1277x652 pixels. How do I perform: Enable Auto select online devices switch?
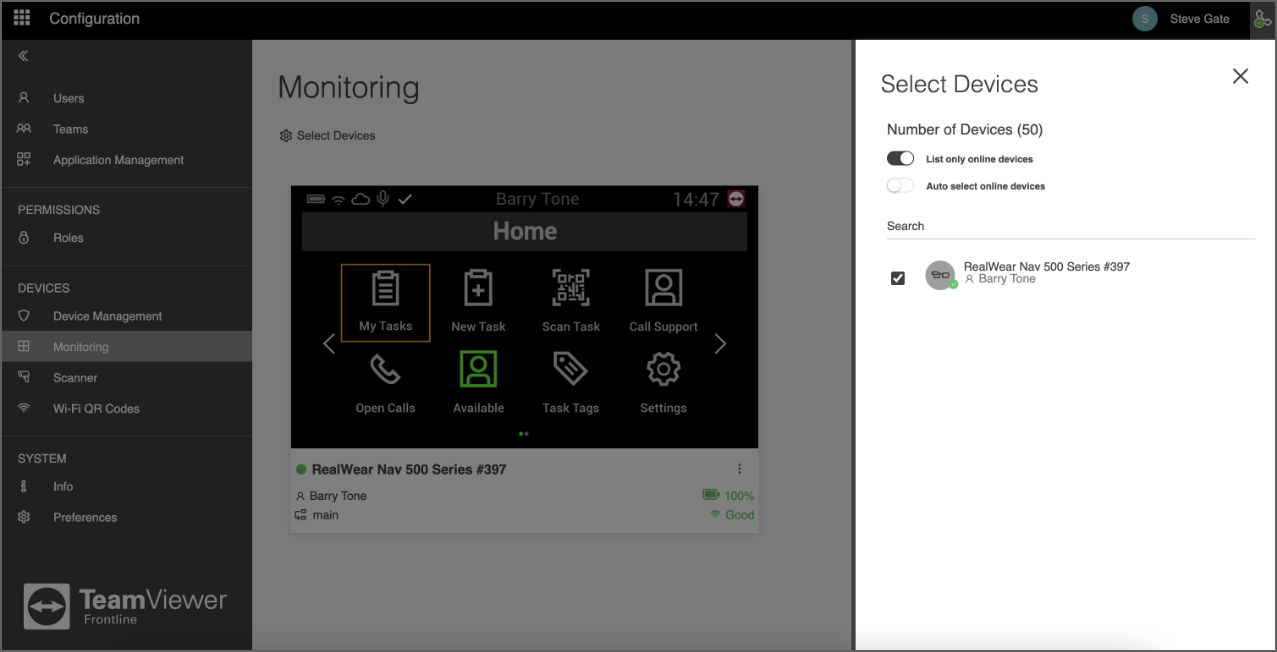(x=900, y=186)
